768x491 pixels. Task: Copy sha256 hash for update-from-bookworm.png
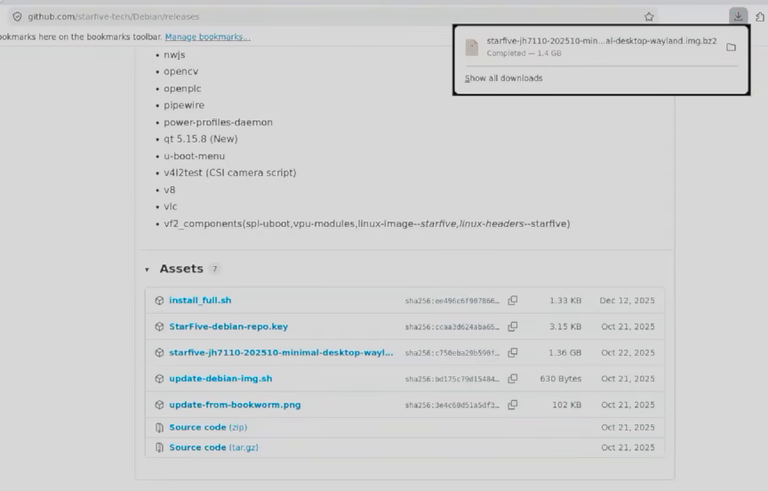pos(512,405)
